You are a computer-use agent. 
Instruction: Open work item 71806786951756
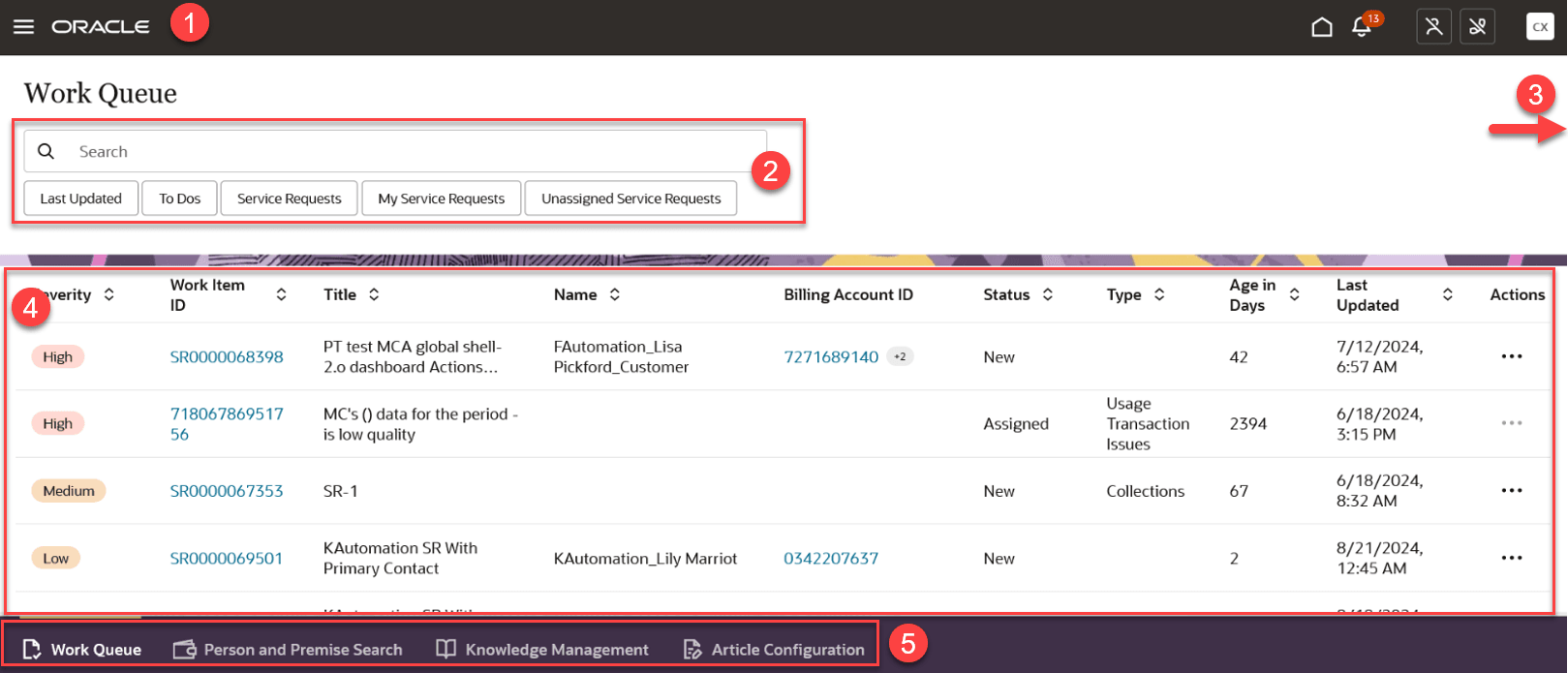pyautogui.click(x=227, y=424)
